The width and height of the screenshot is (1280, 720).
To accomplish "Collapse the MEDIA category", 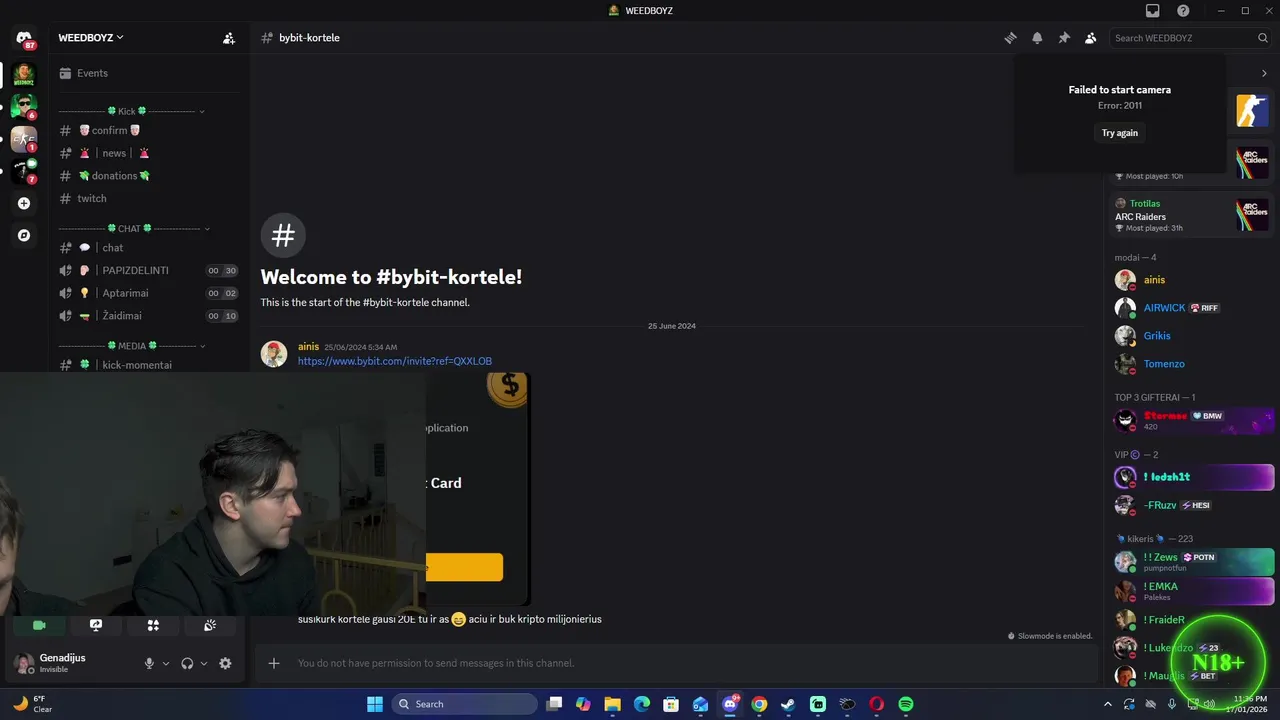I will [132, 346].
